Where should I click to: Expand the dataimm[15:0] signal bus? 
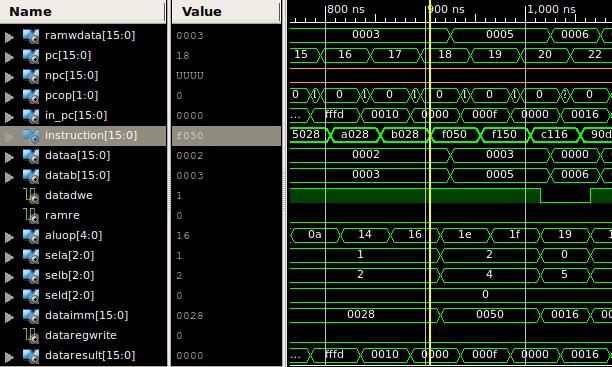coord(9,317)
